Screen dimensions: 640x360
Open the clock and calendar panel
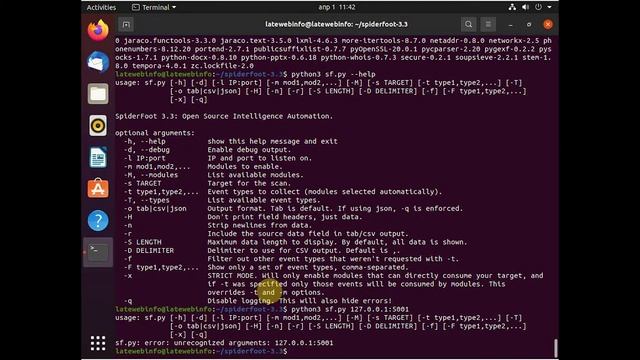click(337, 7)
